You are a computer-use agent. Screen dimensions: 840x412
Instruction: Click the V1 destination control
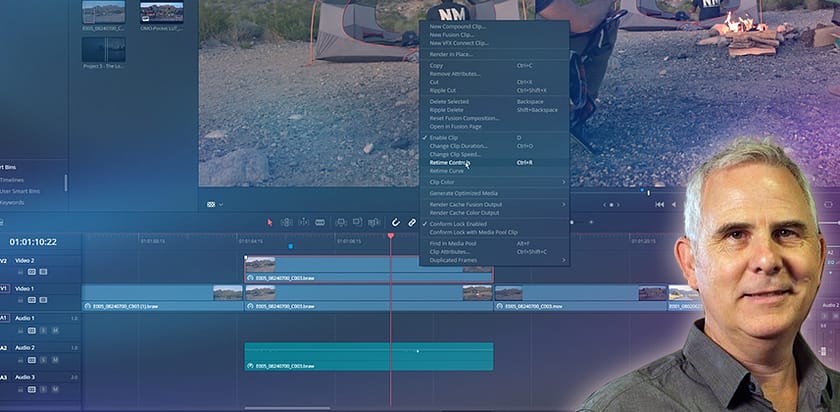click(4, 289)
